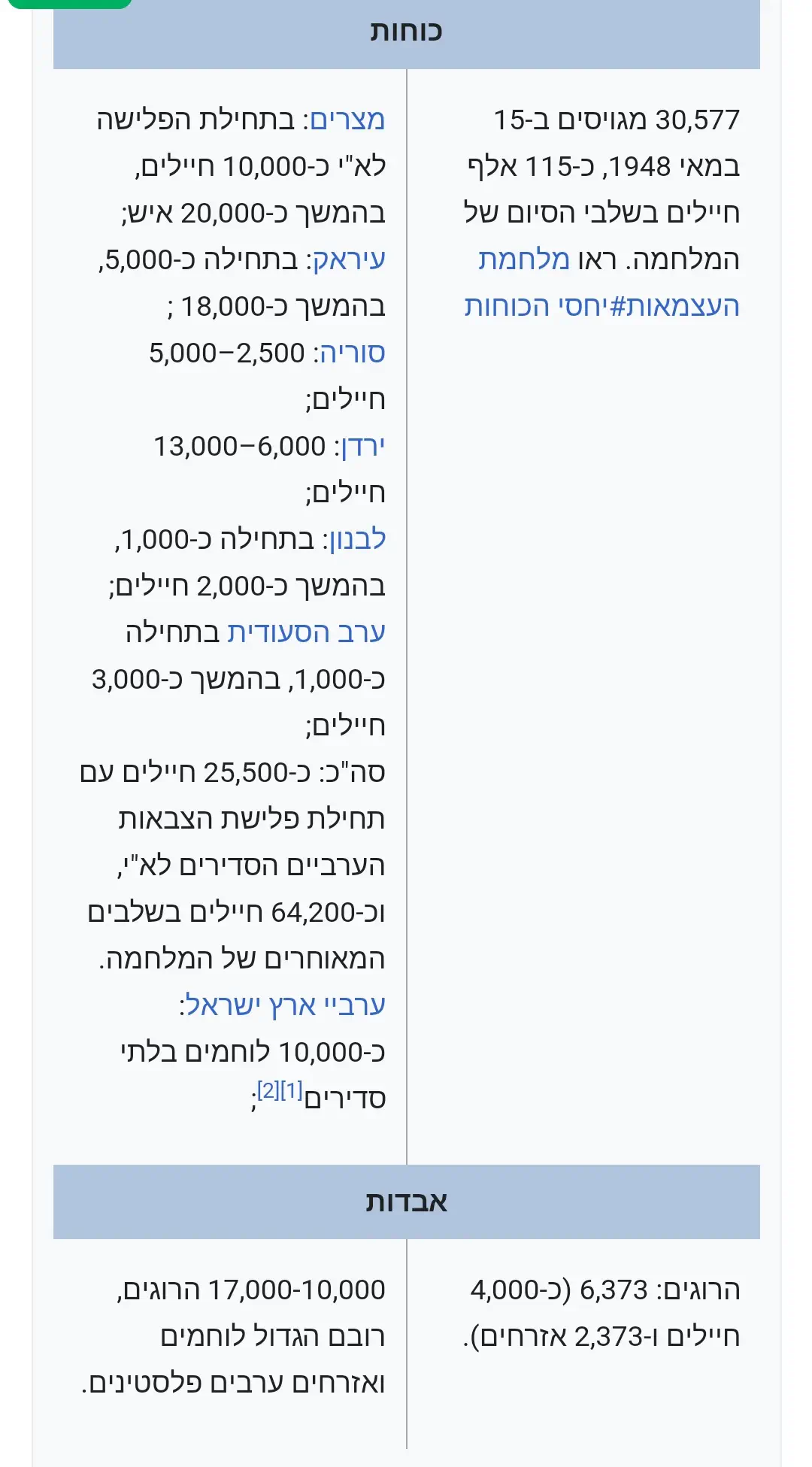Open the לבנון (Lebanon) link
812x1467 pixels.
coord(357,540)
